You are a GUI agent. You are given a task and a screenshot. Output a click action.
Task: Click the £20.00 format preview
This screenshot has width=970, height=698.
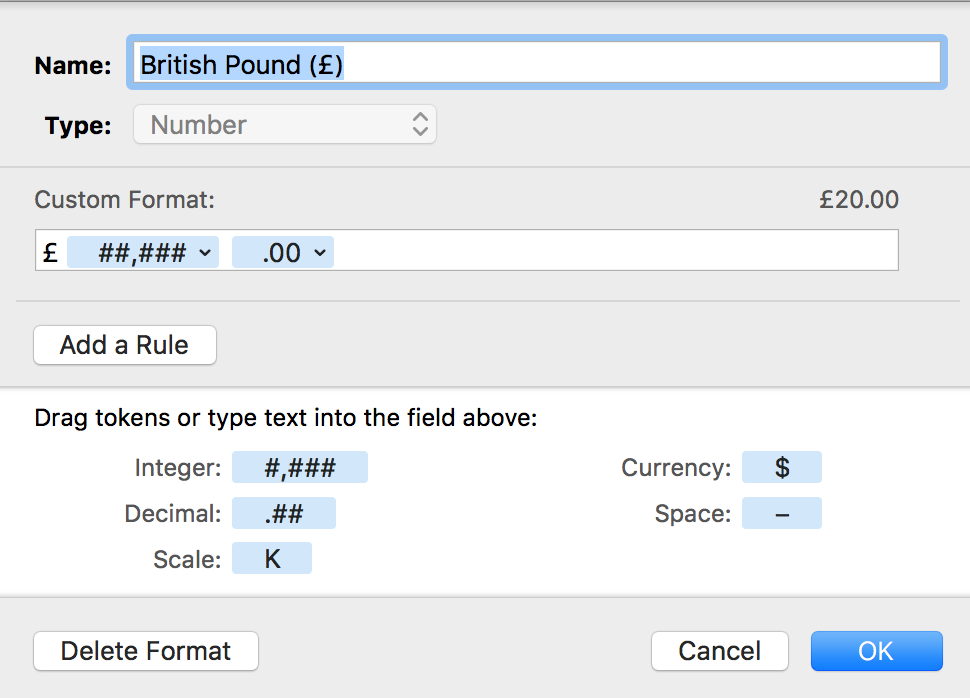coord(858,200)
